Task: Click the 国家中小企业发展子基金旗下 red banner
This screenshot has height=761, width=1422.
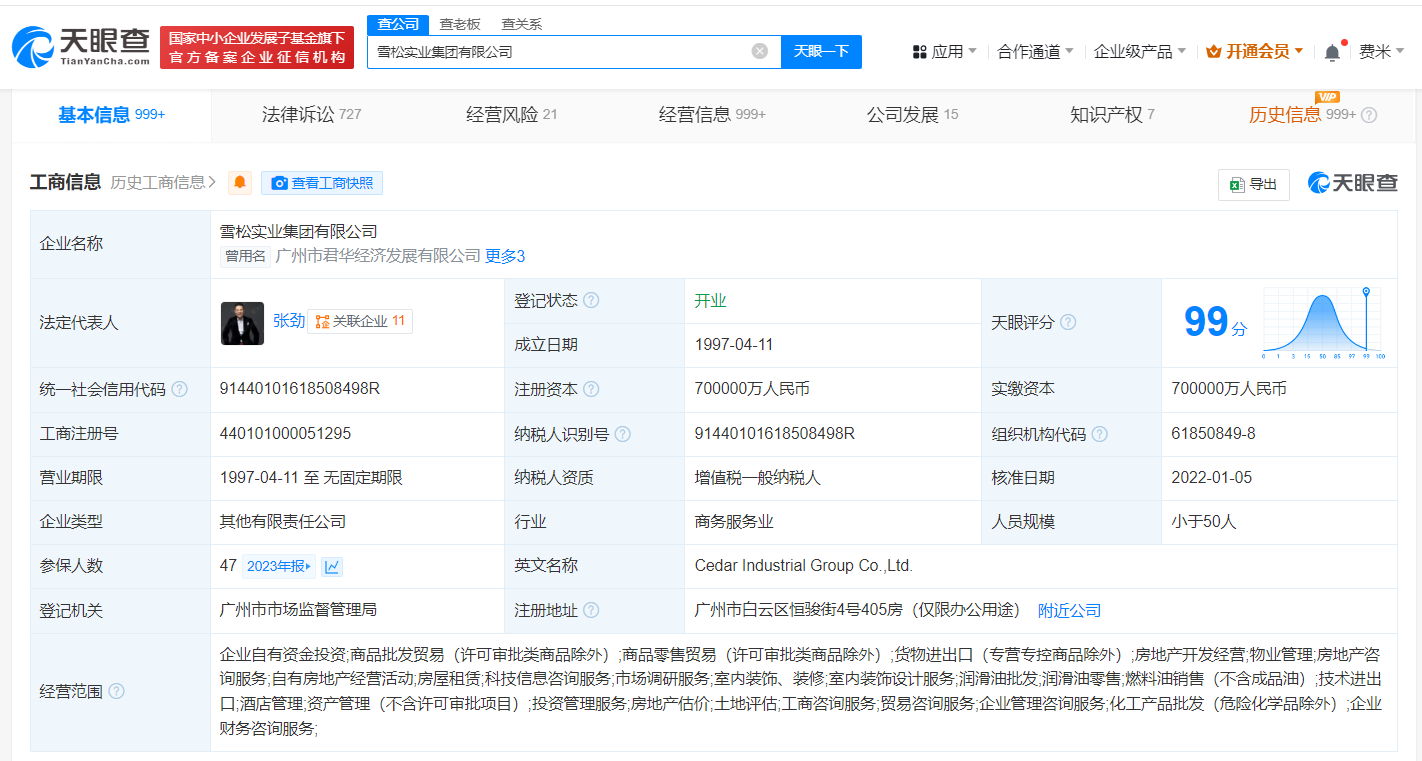Action: (257, 48)
